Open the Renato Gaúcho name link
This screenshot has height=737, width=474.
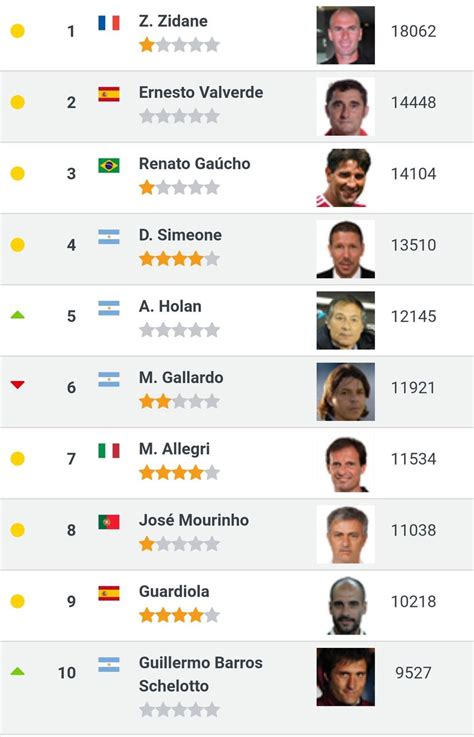[194, 164]
